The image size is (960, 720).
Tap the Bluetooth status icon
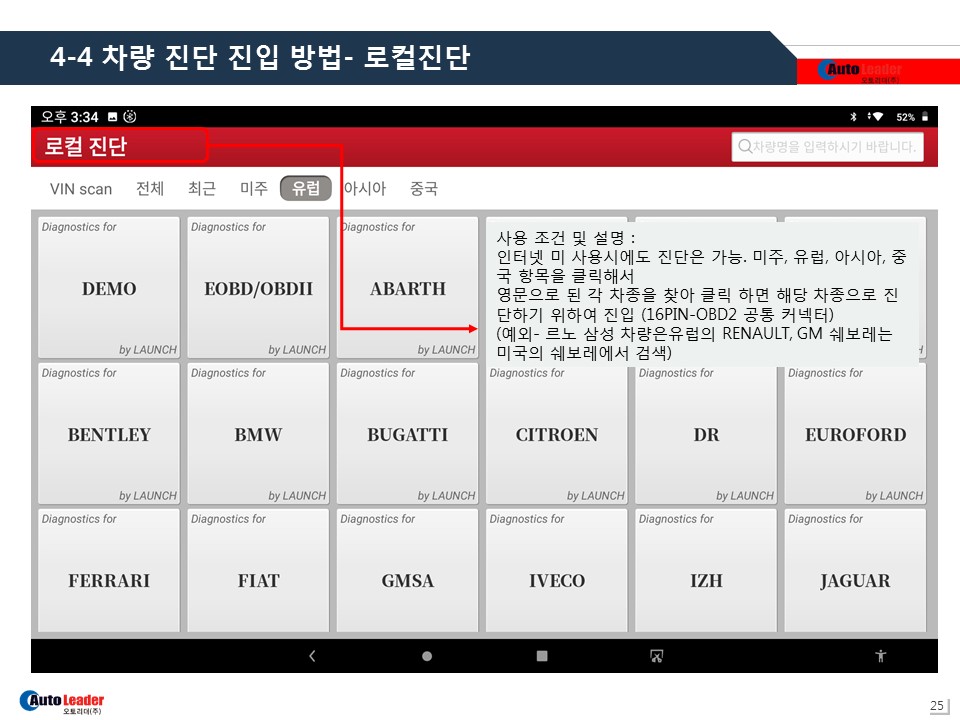point(853,116)
